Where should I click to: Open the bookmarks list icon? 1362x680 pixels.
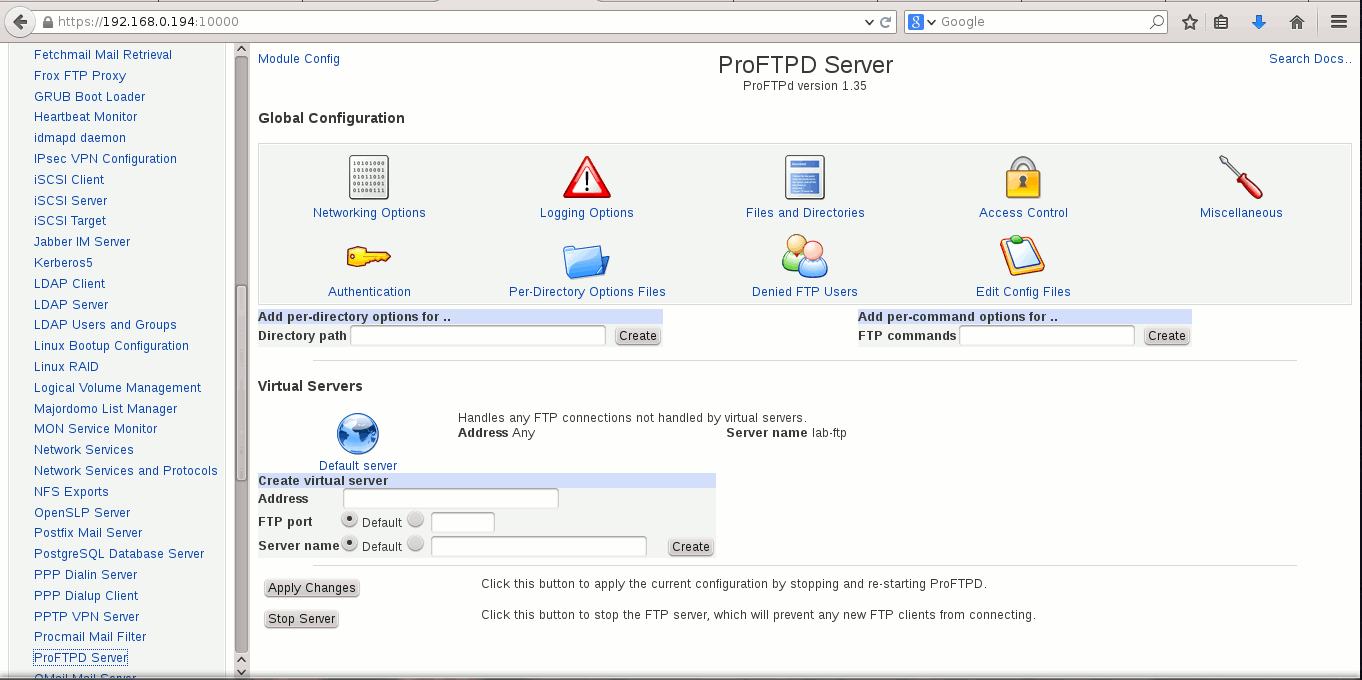tap(1221, 21)
